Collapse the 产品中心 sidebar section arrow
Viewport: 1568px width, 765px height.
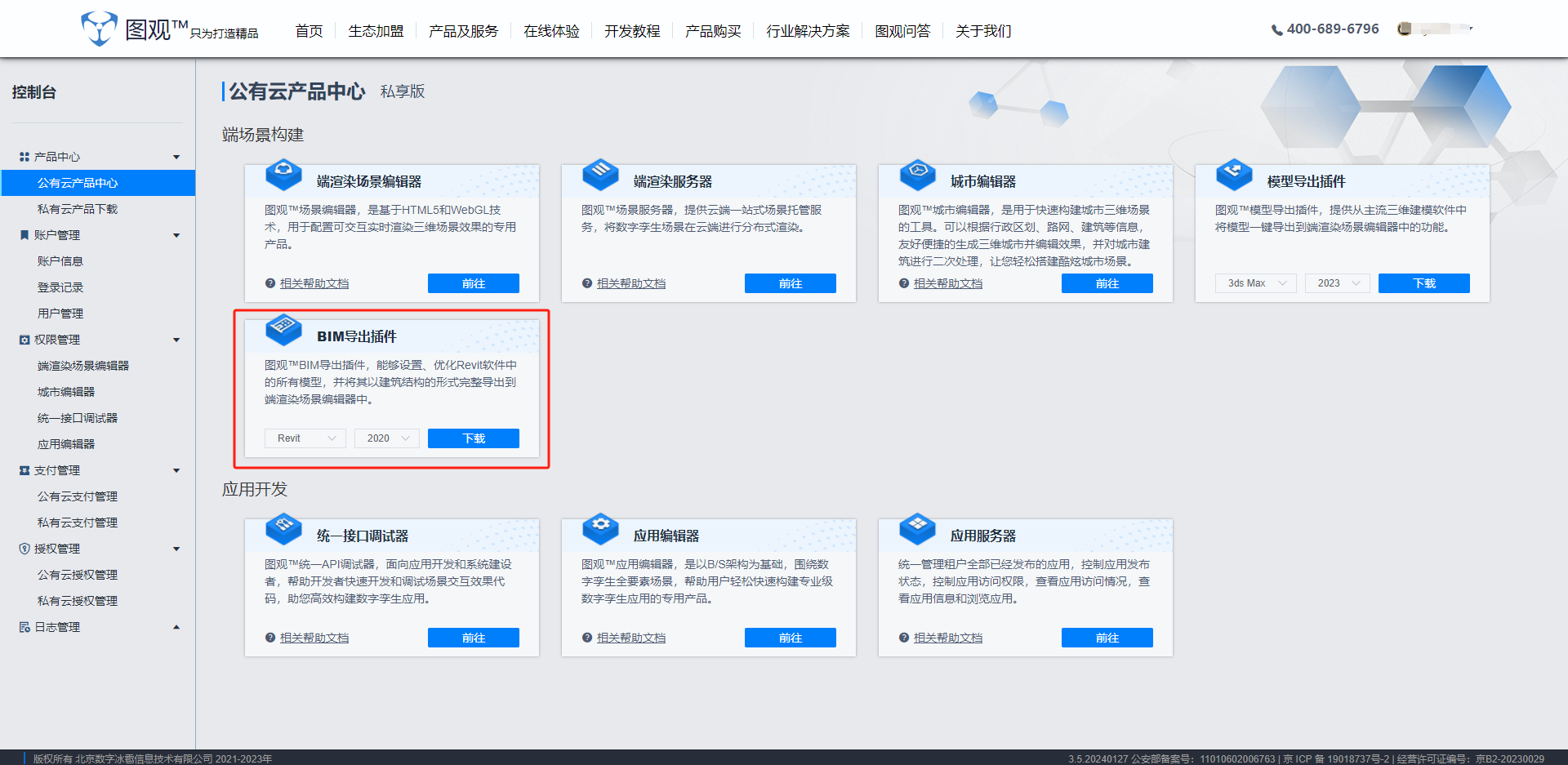tap(176, 157)
